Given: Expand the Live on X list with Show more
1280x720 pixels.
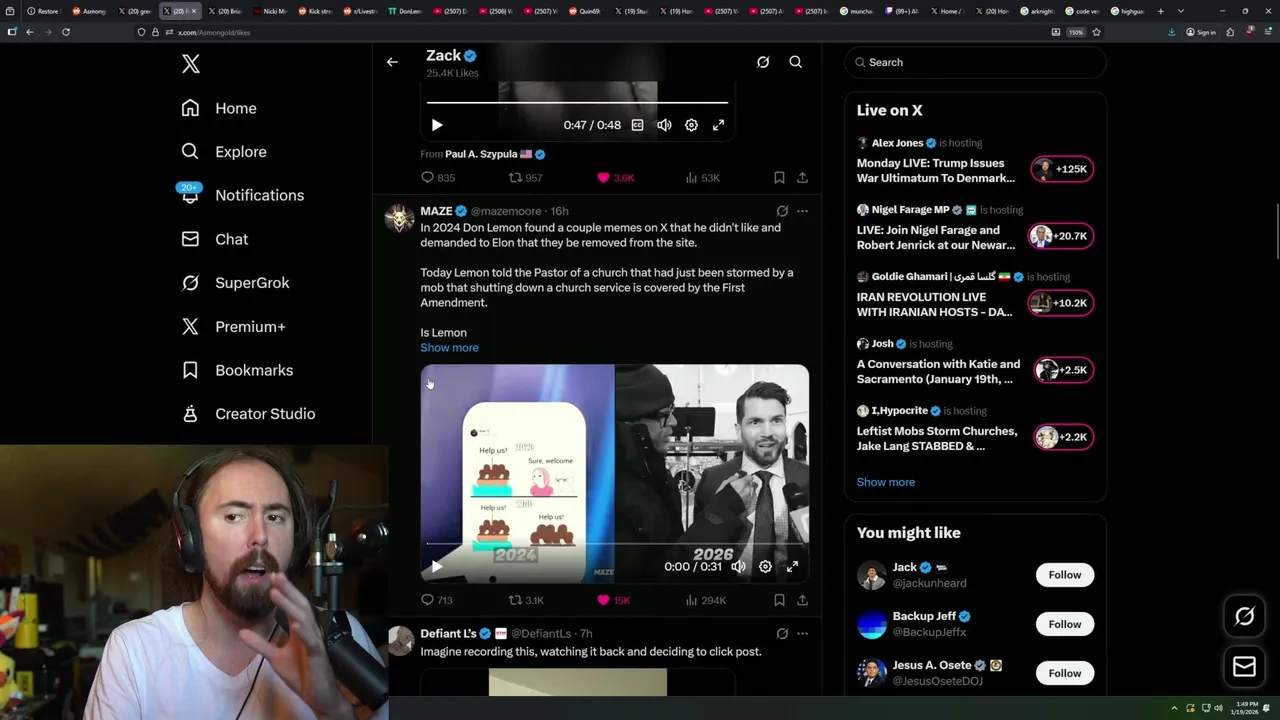Looking at the screenshot, I should [886, 482].
